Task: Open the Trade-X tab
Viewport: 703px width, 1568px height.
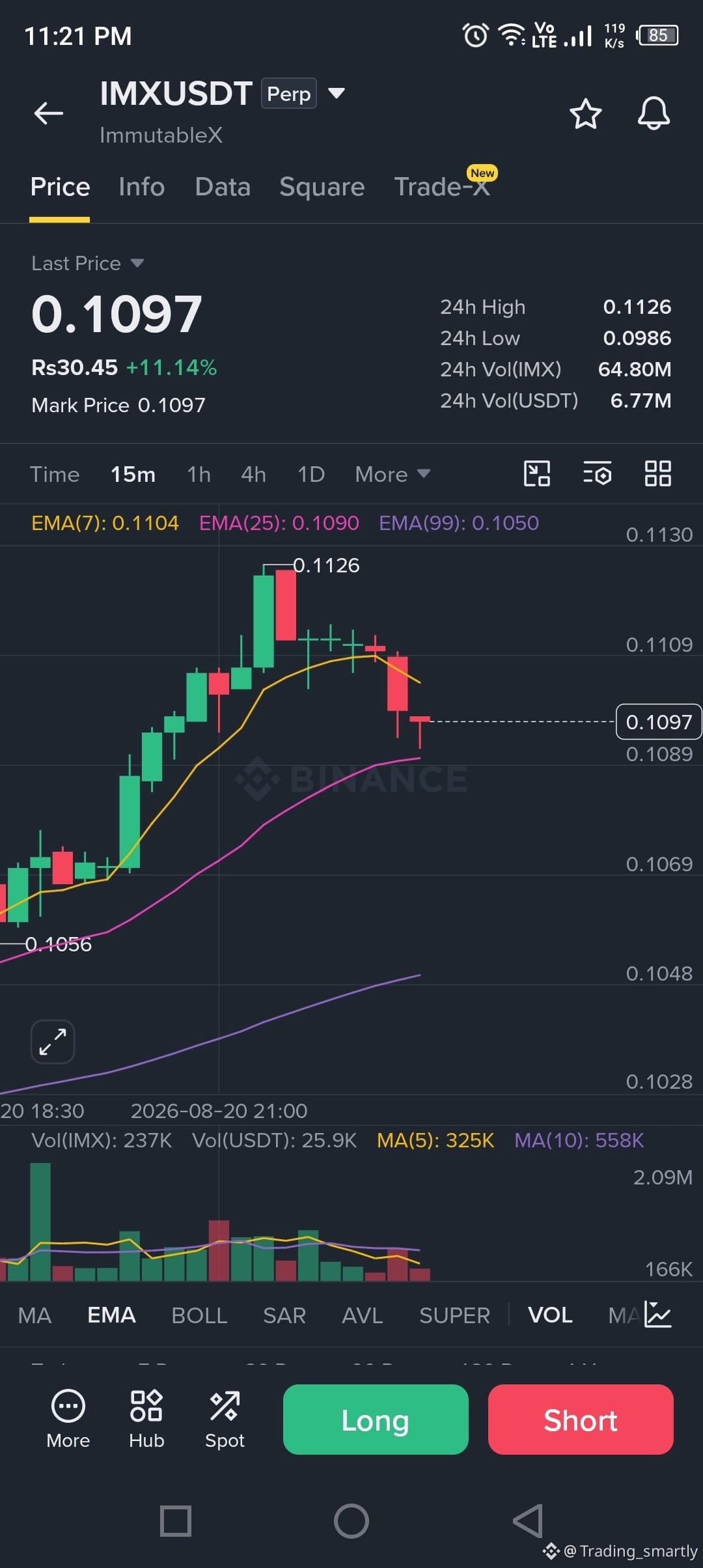Action: [442, 187]
